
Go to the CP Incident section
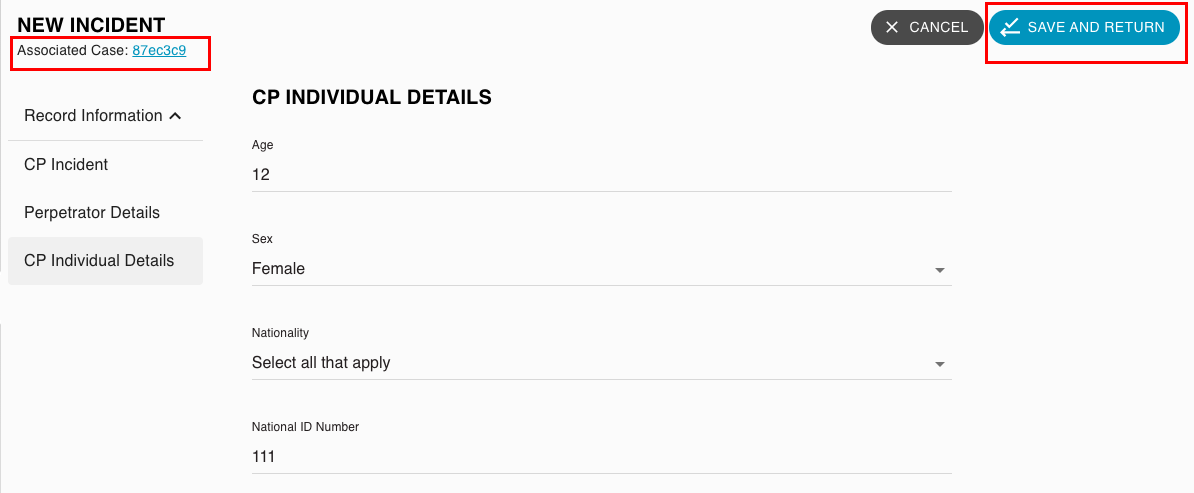[106, 165]
